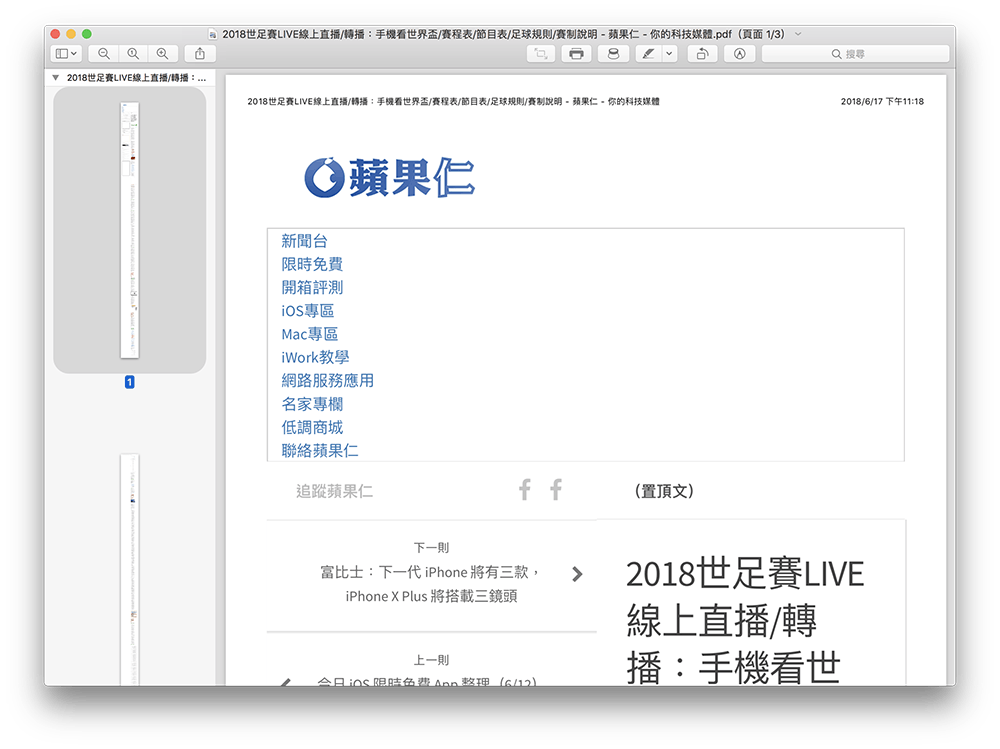Select the highlight pen tool
The height and width of the screenshot is (749, 1000).
[x=649, y=54]
